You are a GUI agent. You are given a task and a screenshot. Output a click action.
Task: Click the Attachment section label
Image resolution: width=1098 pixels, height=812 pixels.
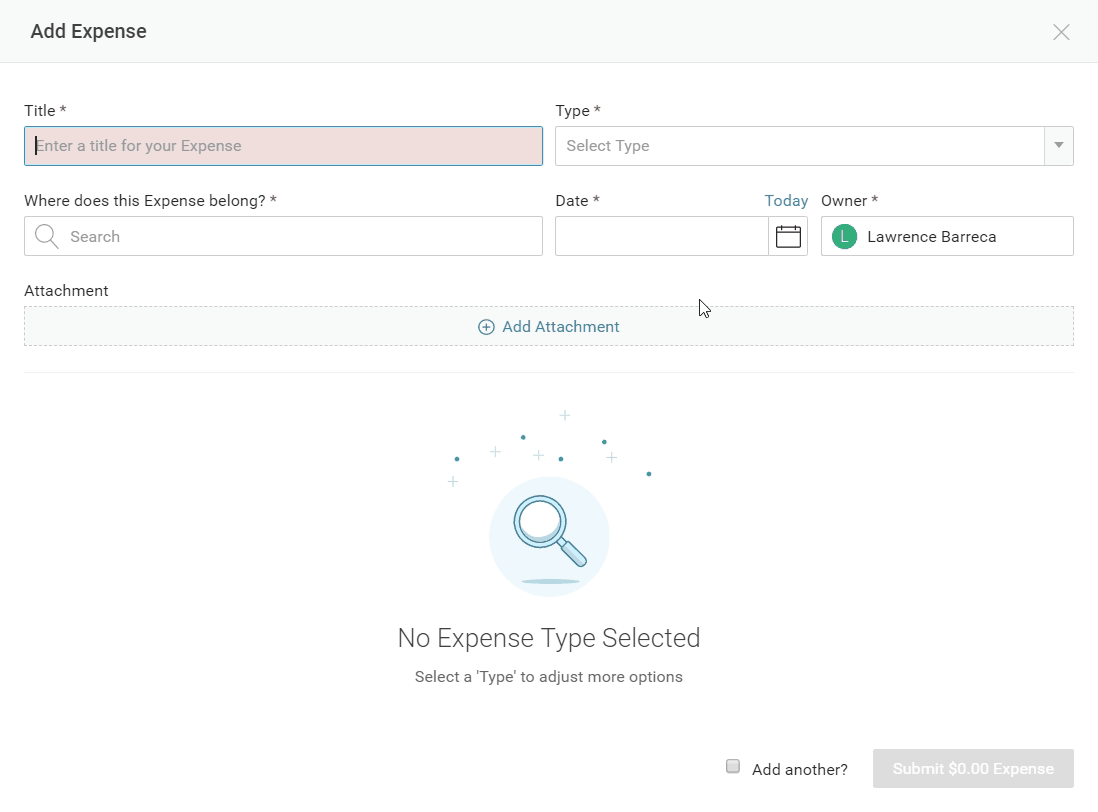pos(66,291)
